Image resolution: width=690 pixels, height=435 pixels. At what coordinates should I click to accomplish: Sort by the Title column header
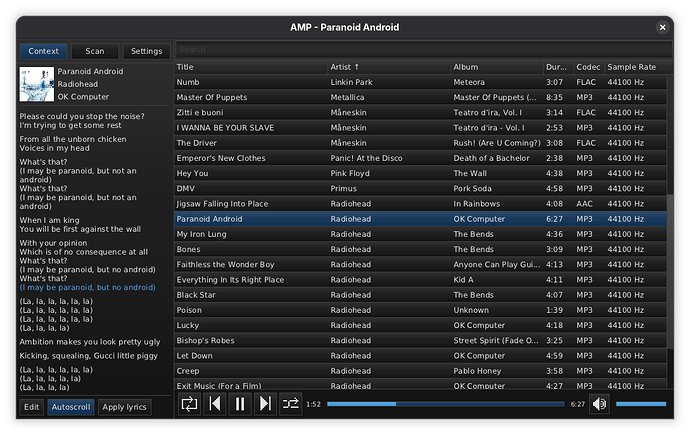251,67
